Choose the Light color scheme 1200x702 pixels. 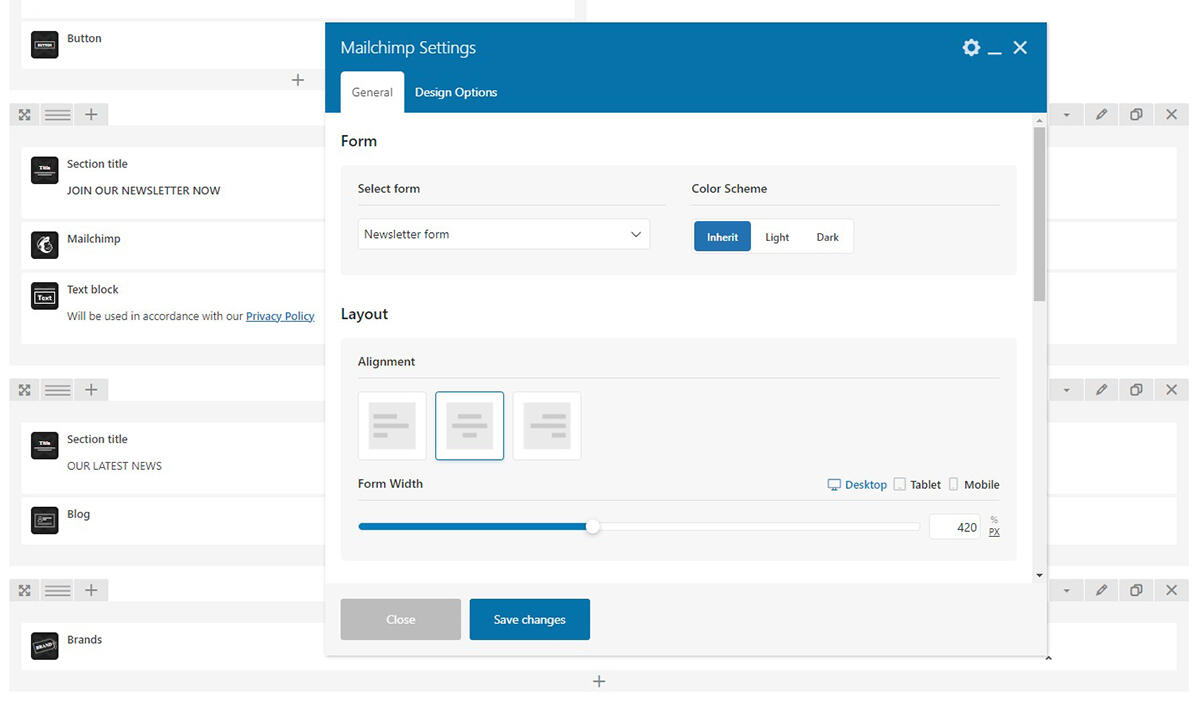pos(777,237)
